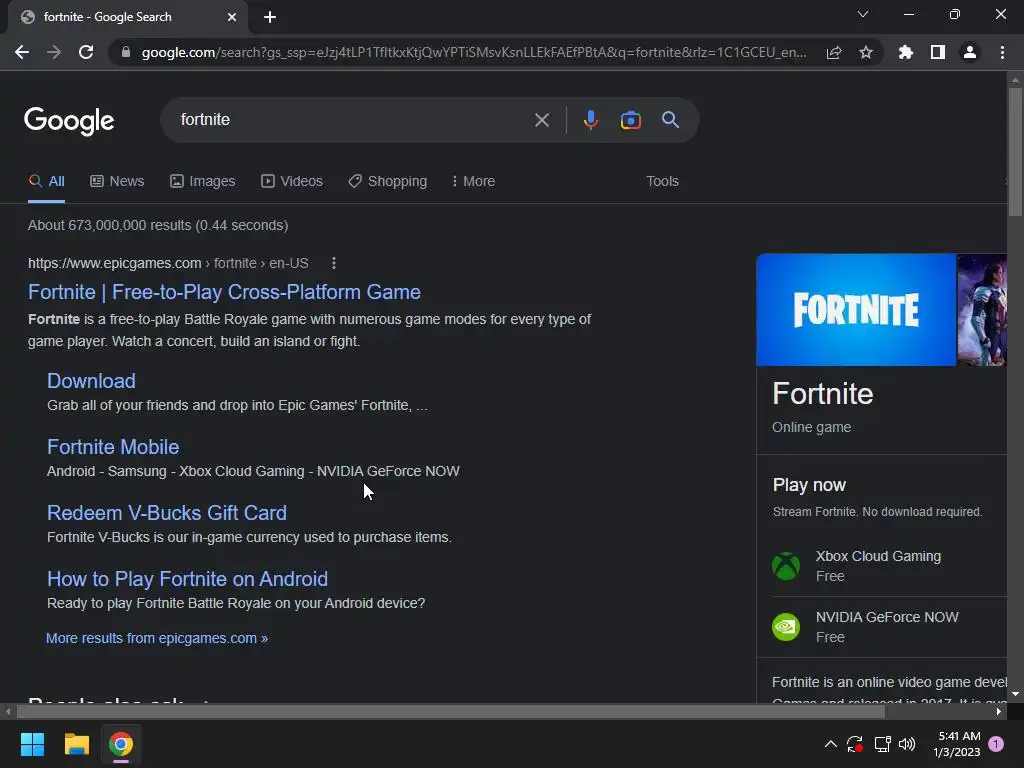1024x768 pixels.
Task: Click the sync status tray icon
Action: 855,744
